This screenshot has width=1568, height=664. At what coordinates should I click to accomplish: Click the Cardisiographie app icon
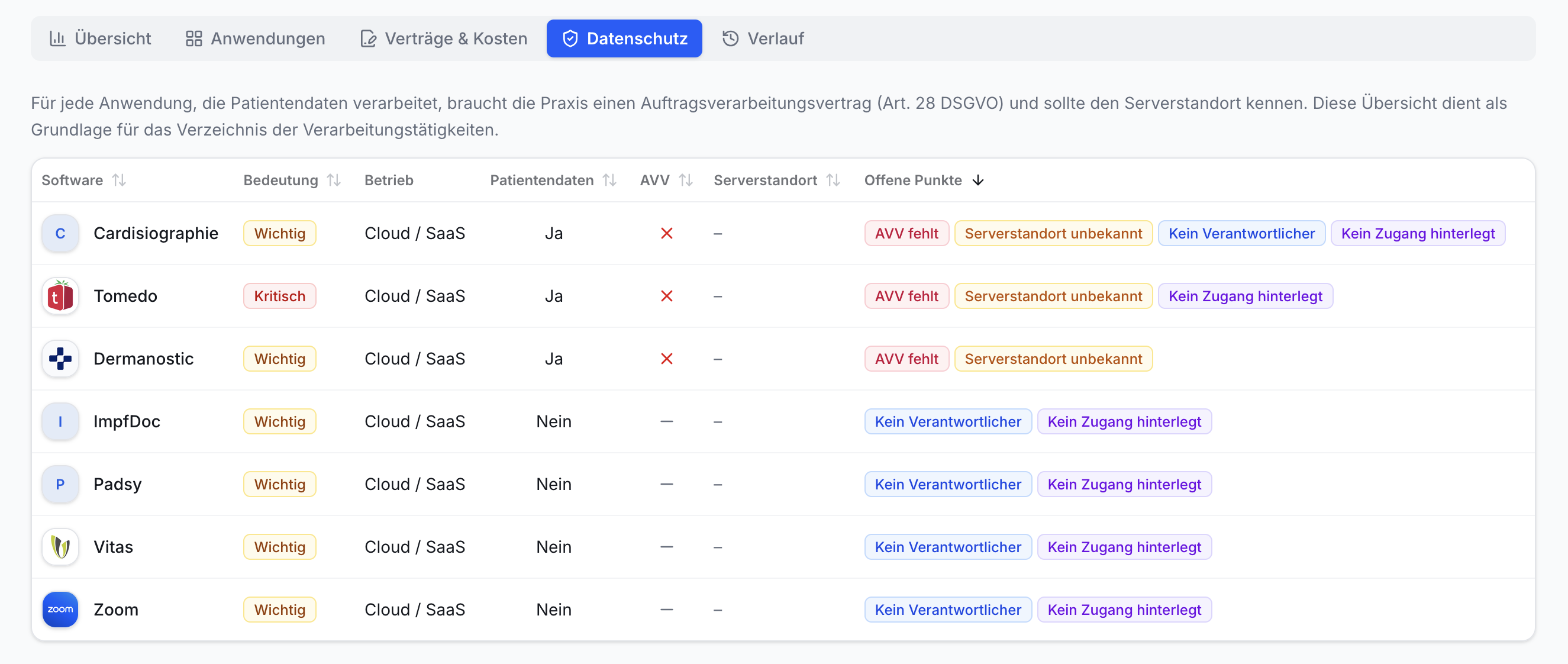click(x=60, y=233)
